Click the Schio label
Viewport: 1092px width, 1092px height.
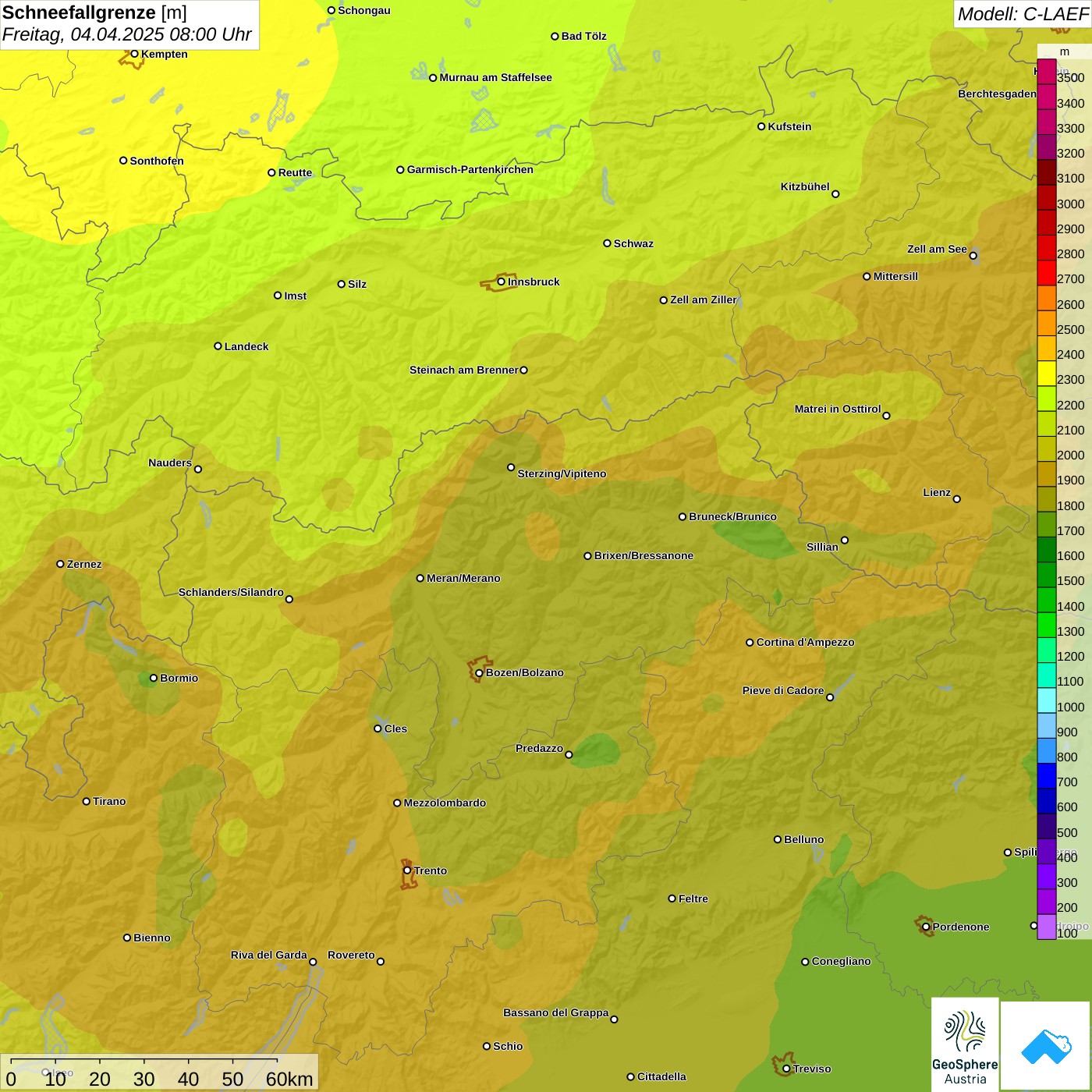point(508,1046)
